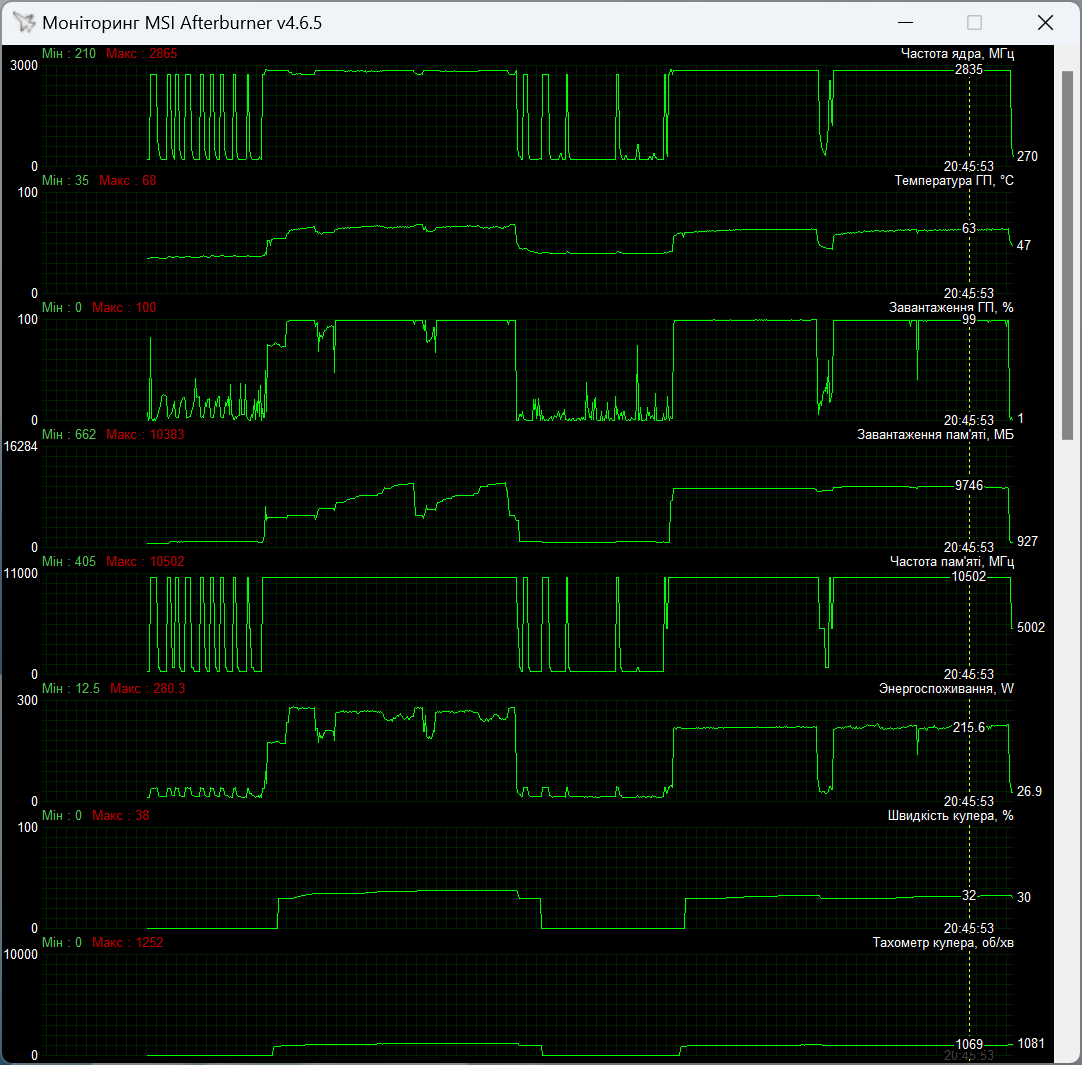Image resolution: width=1082 pixels, height=1065 pixels.
Task: Click the graph title 'Завантаження пам'яті, МБ'
Action: click(x=935, y=435)
